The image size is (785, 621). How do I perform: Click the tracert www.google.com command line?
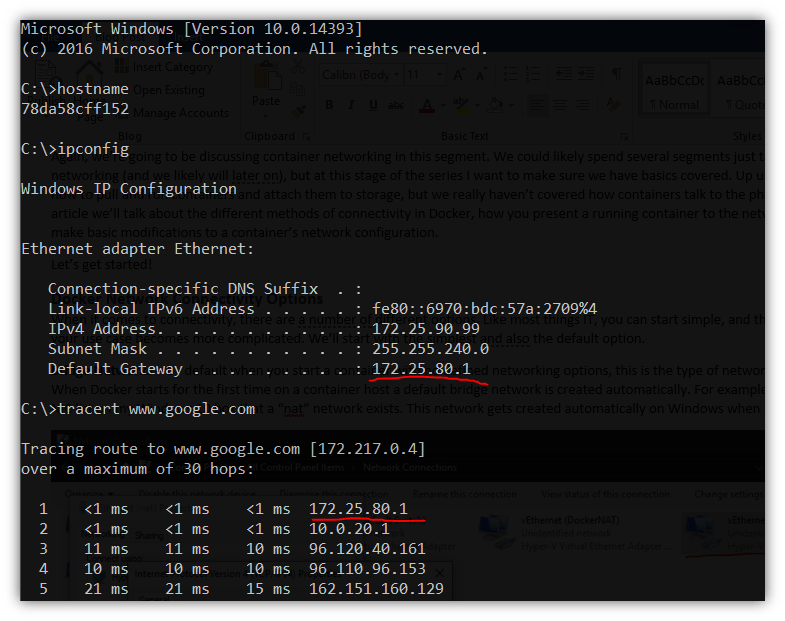138,409
